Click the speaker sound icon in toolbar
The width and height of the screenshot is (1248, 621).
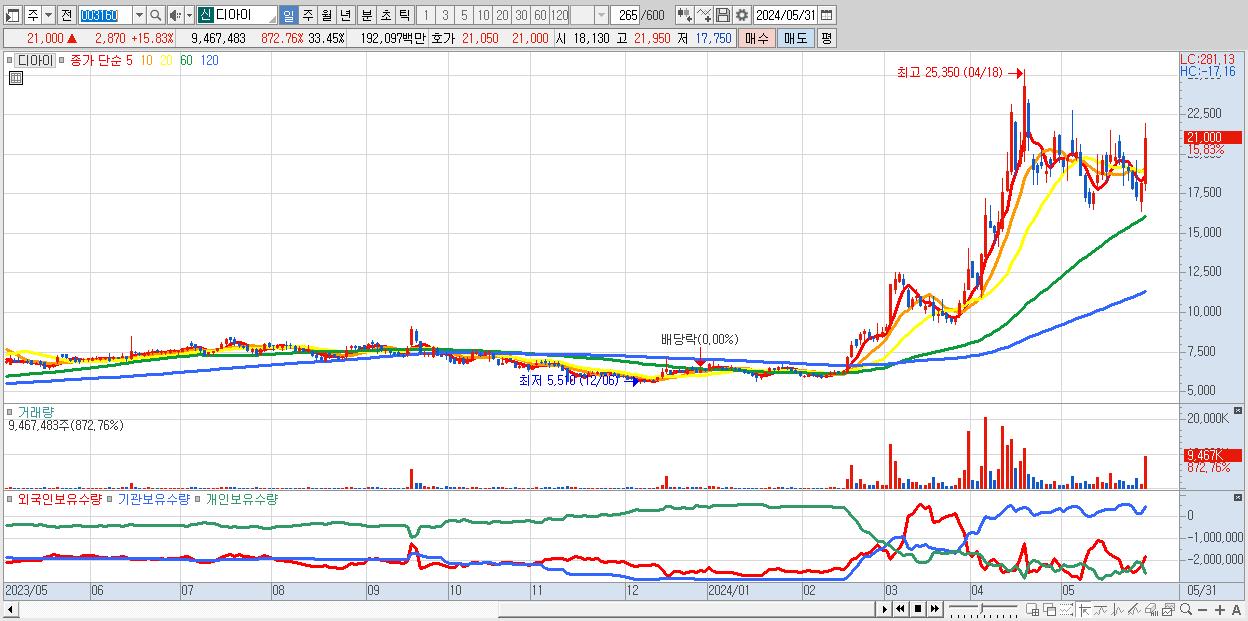coord(175,16)
